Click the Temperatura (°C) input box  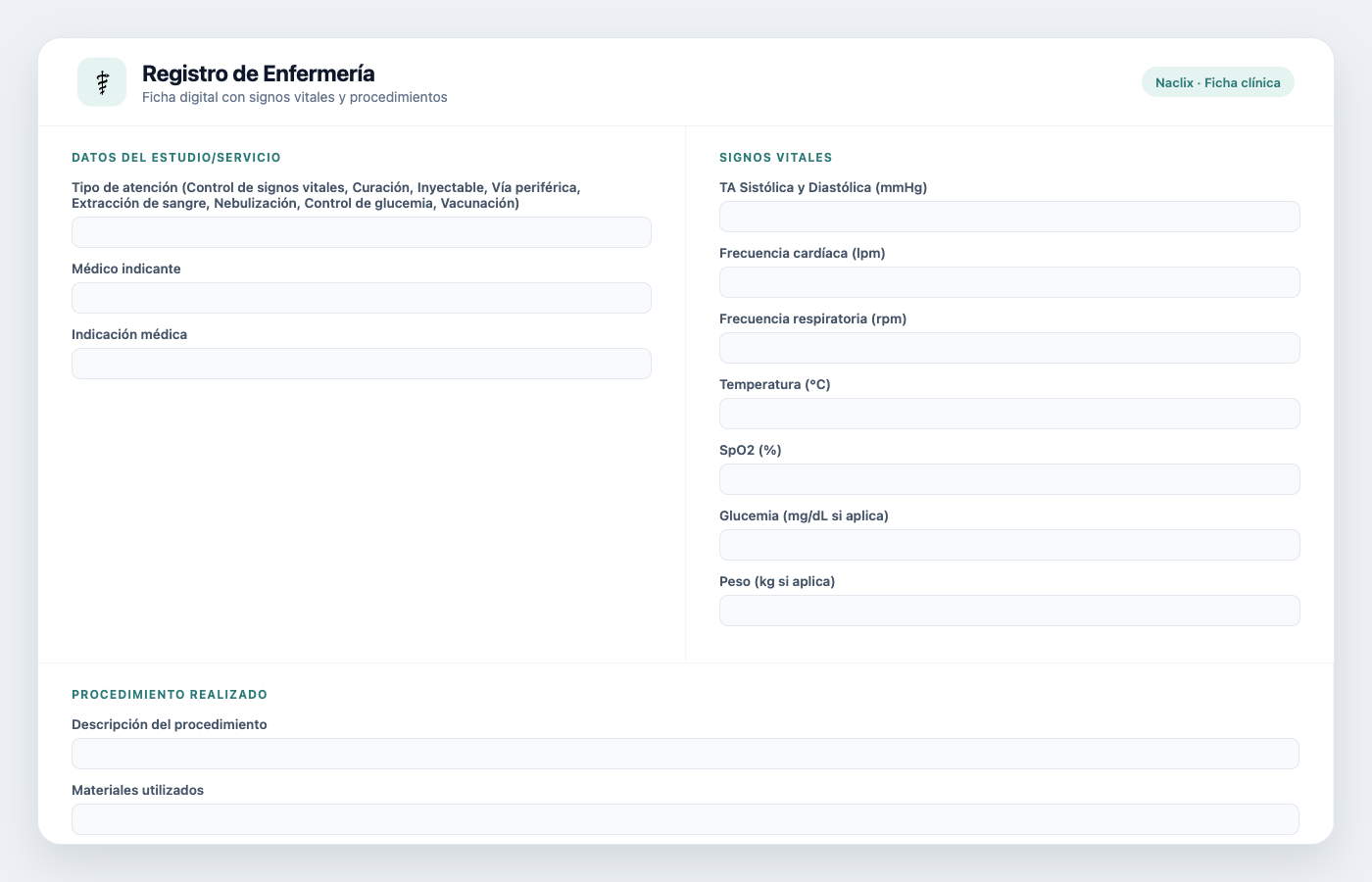point(1009,414)
